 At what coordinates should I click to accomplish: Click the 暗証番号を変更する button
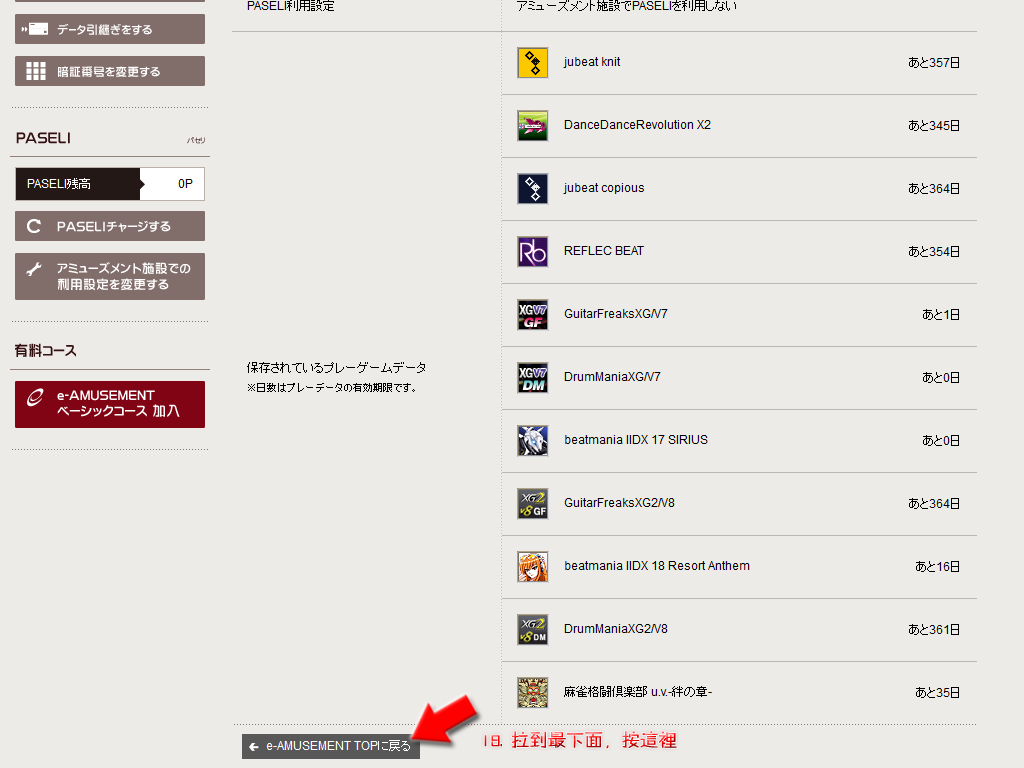click(x=110, y=71)
